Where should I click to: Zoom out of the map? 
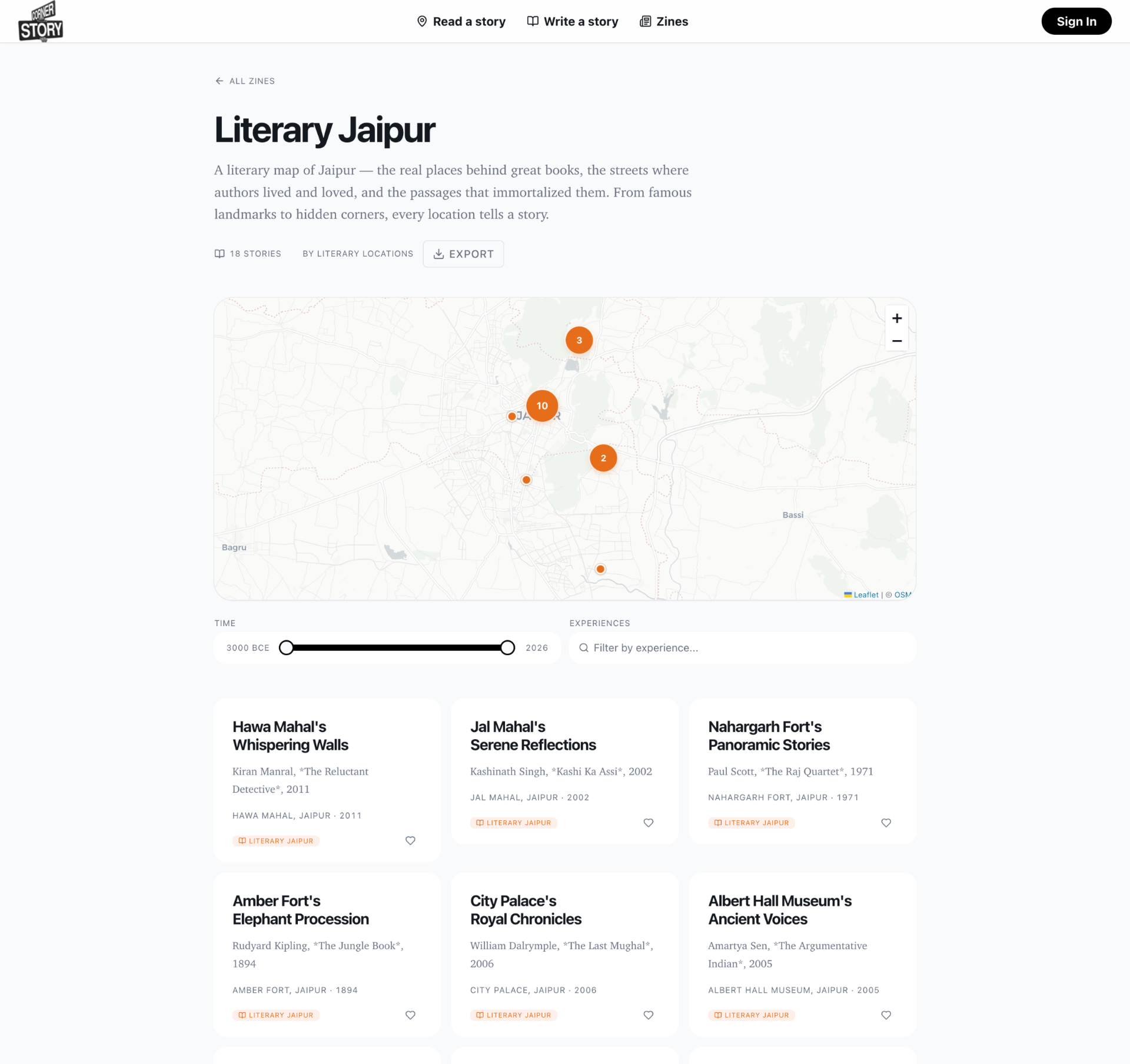pos(896,341)
